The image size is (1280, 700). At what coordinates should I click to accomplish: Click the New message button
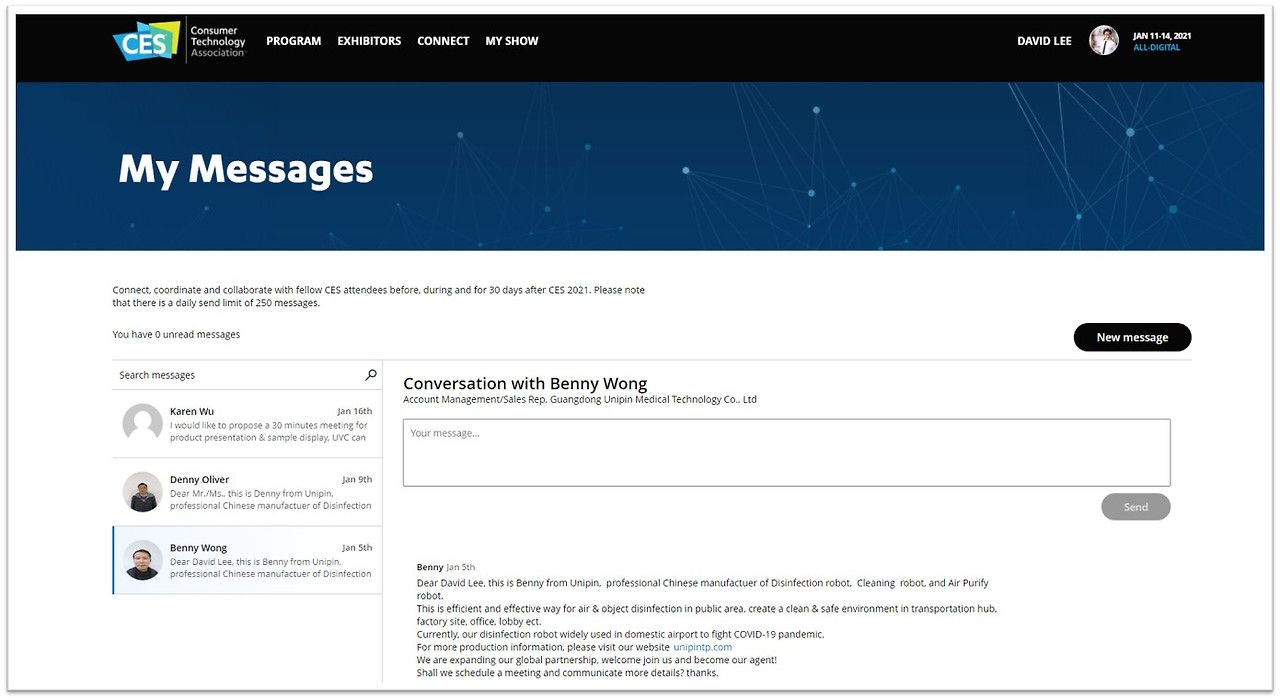coord(1132,337)
